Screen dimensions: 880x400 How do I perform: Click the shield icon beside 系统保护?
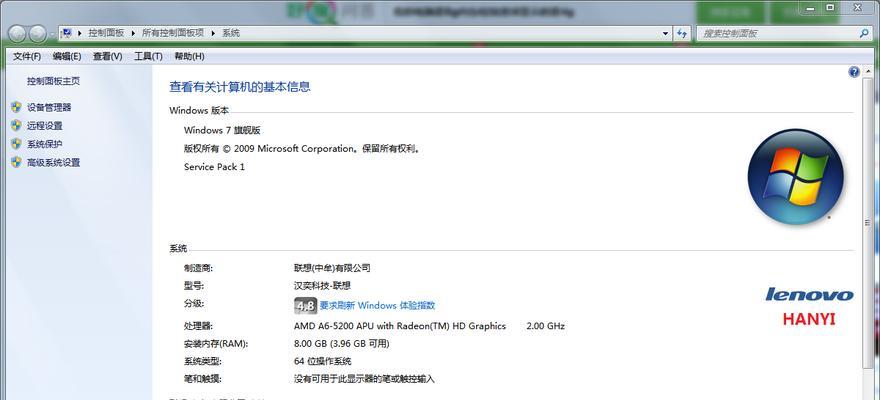click(16, 144)
